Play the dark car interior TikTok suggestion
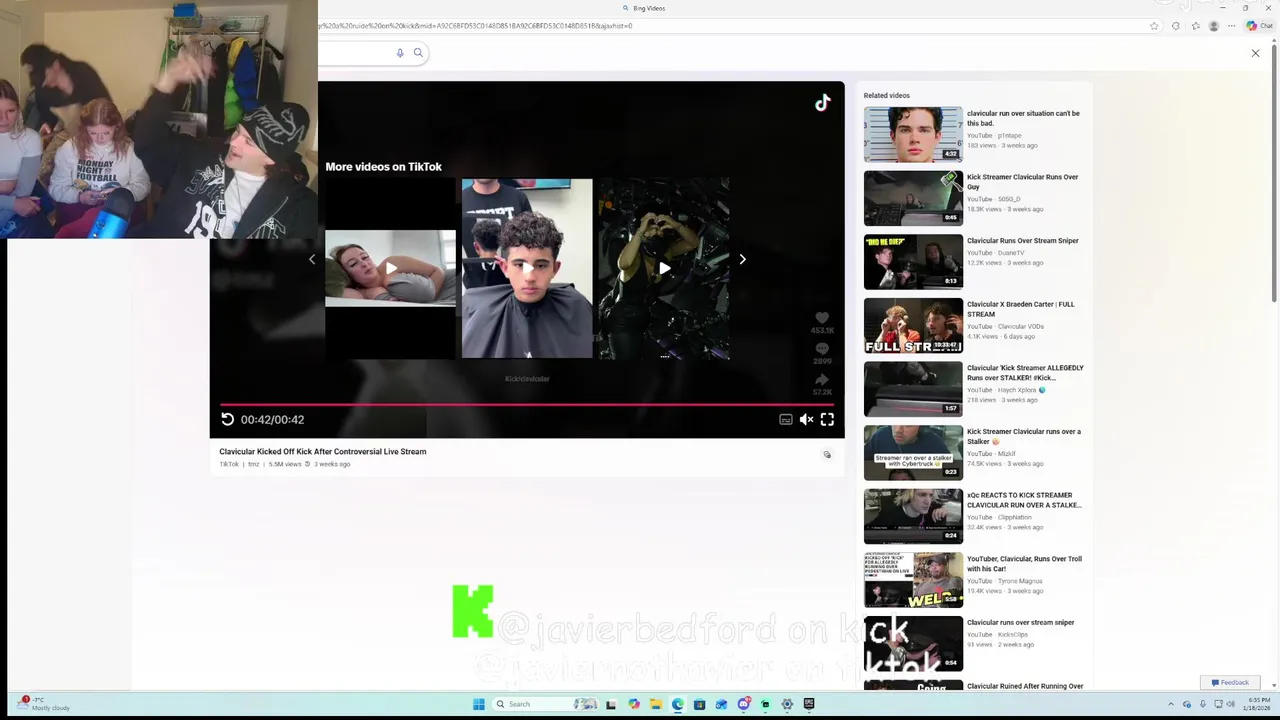1280x720 pixels. pos(664,268)
